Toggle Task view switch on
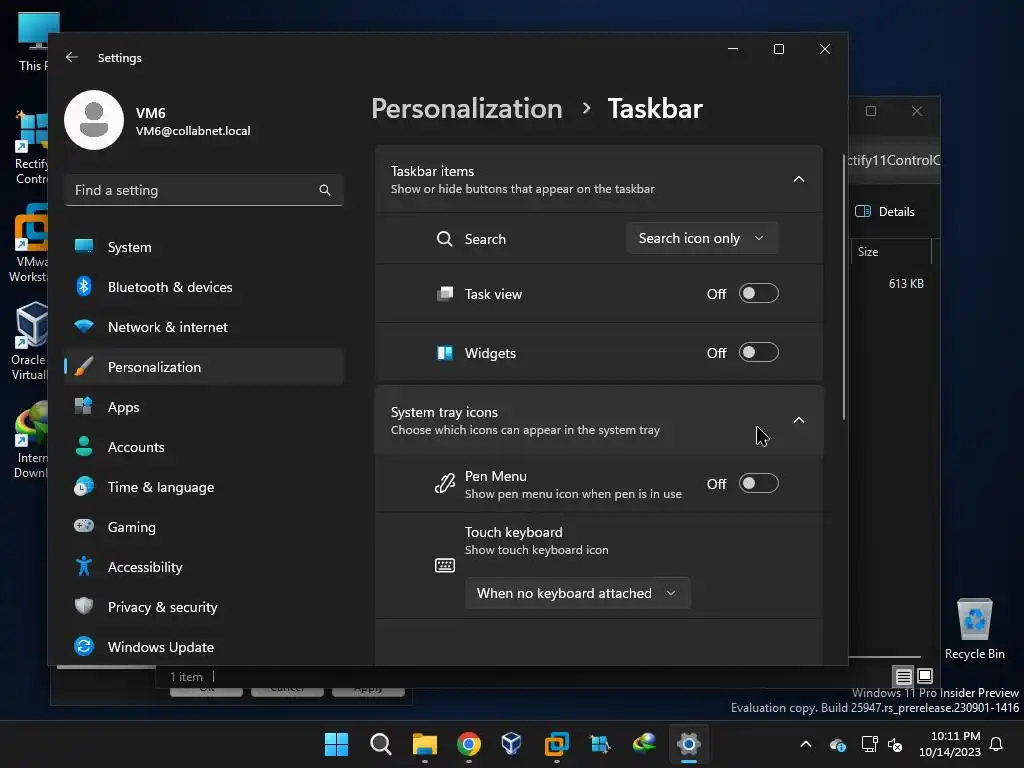The width and height of the screenshot is (1024, 768). [x=758, y=294]
